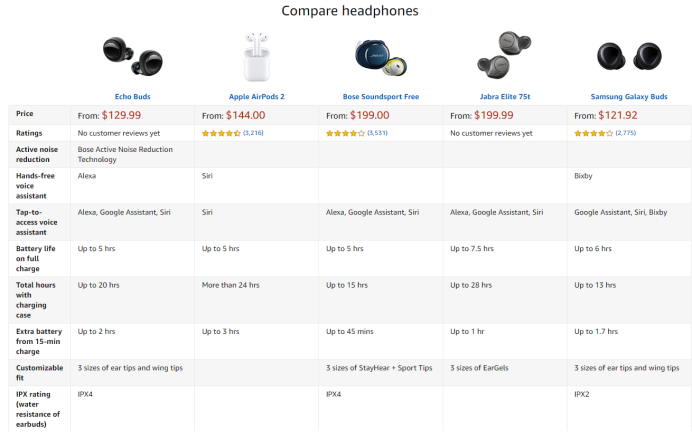Open the Bose Soundsport Free link
692x432 pixels.
(380, 97)
